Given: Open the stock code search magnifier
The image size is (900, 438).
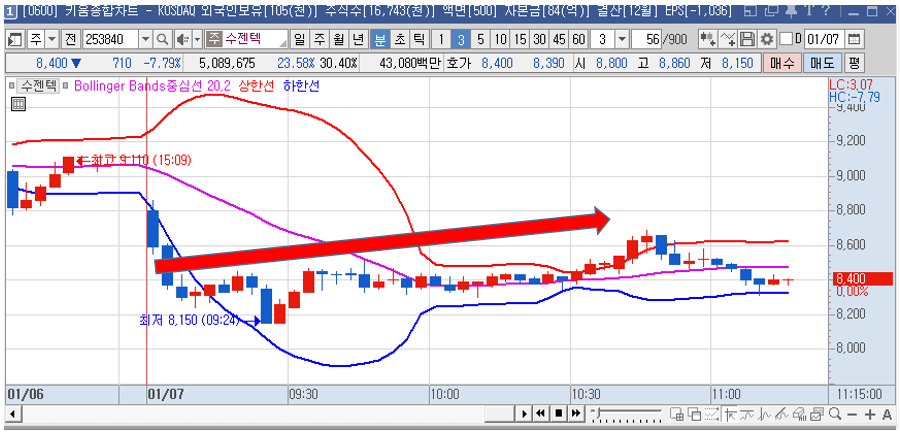Looking at the screenshot, I should [163, 40].
